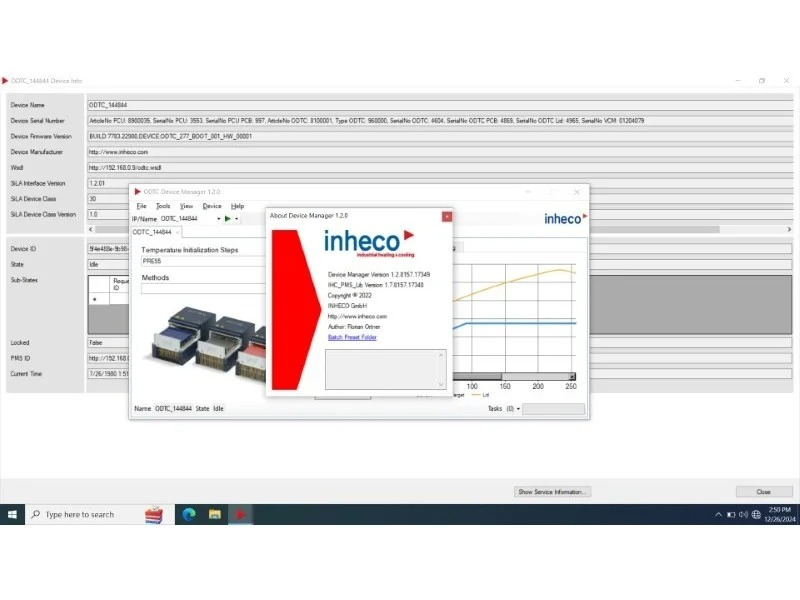Click the books stack icon on the taskbar
This screenshot has width=800, height=600.
coord(154,514)
